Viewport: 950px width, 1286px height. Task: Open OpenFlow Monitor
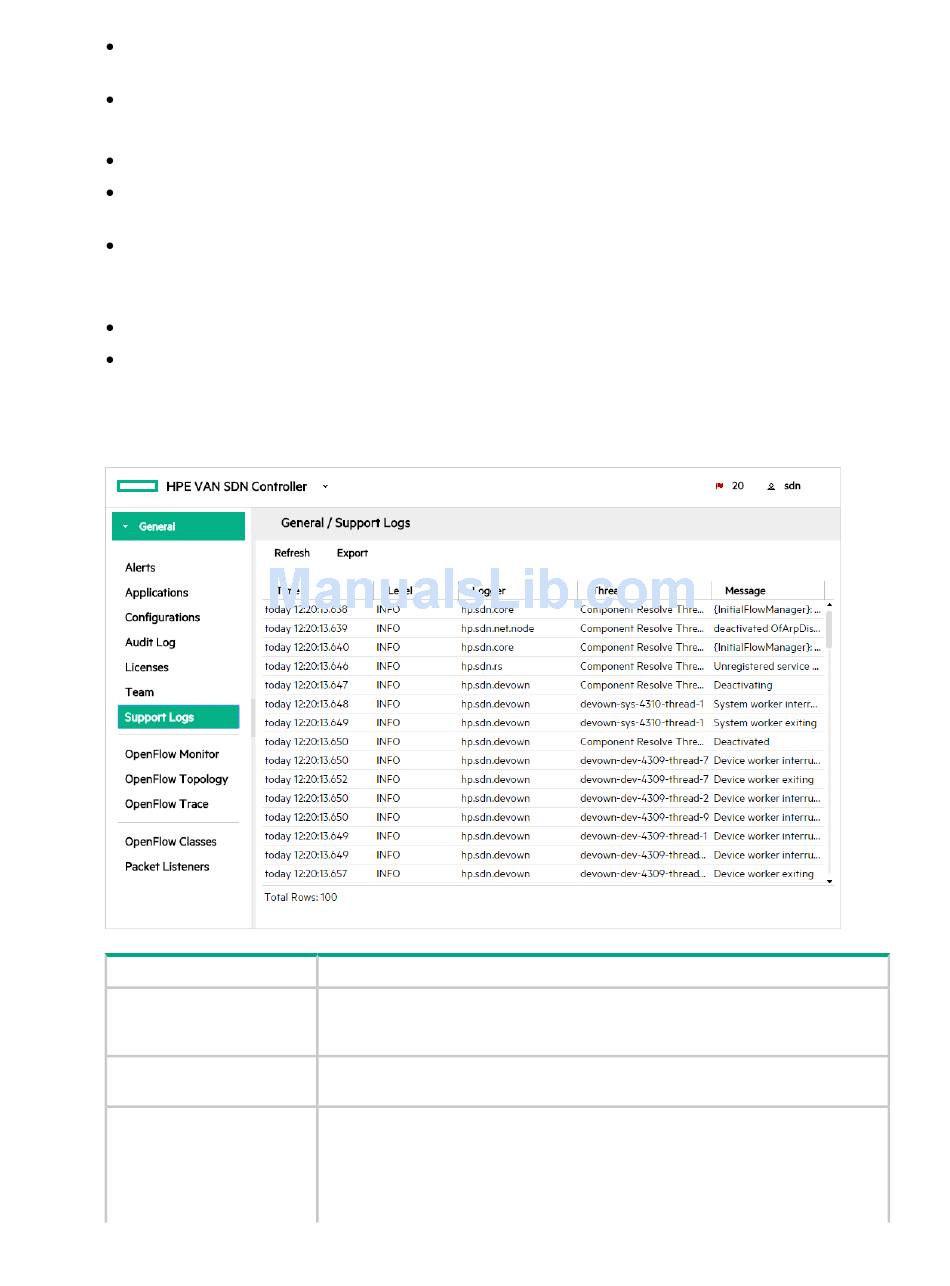click(172, 755)
